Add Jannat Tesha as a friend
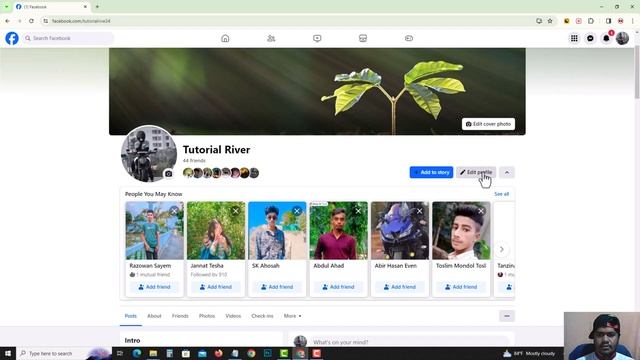 coord(216,287)
